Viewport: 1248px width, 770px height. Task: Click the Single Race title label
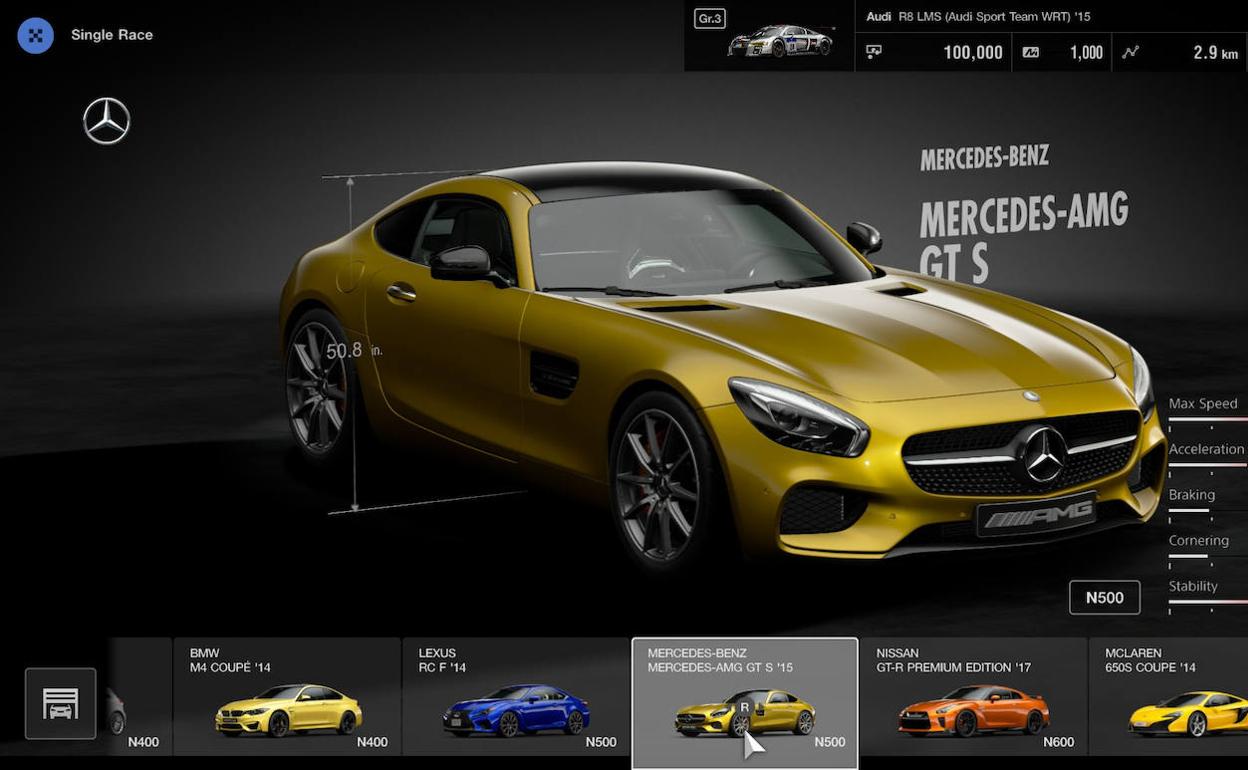[x=112, y=35]
